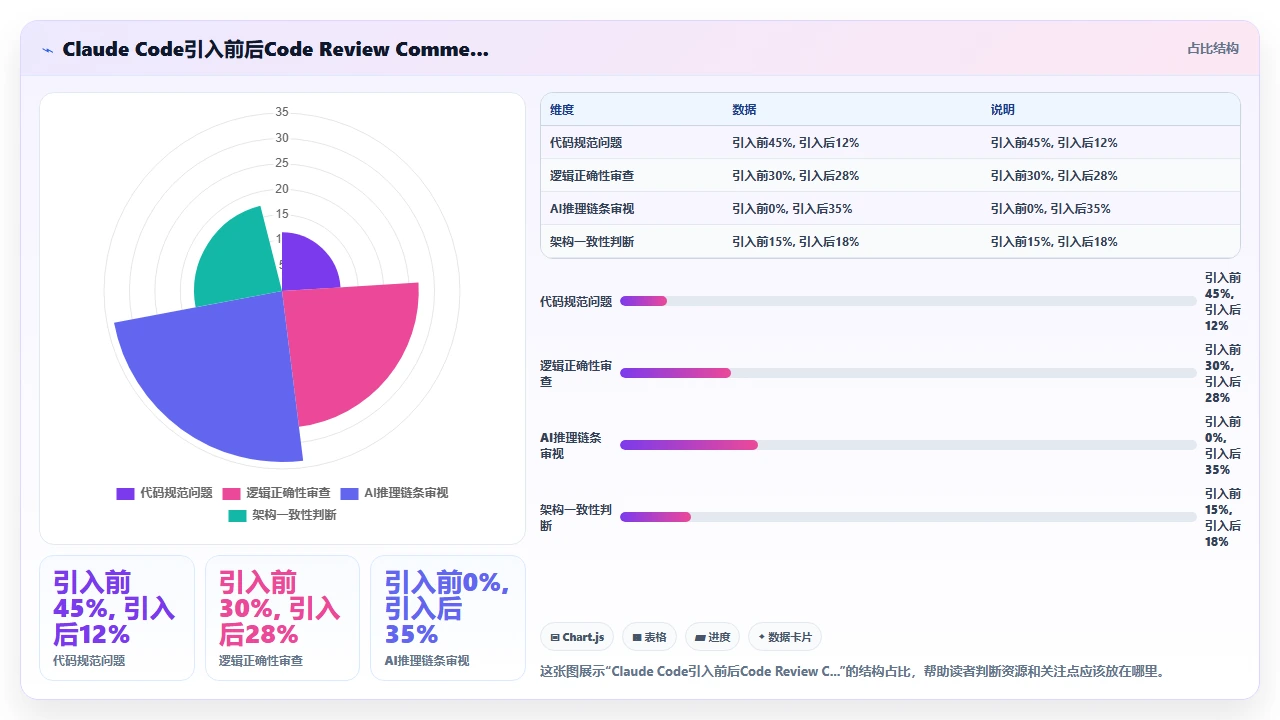The width and height of the screenshot is (1280, 720).
Task: Click the 逻辑正确性审查 progress bar
Action: 908,373
